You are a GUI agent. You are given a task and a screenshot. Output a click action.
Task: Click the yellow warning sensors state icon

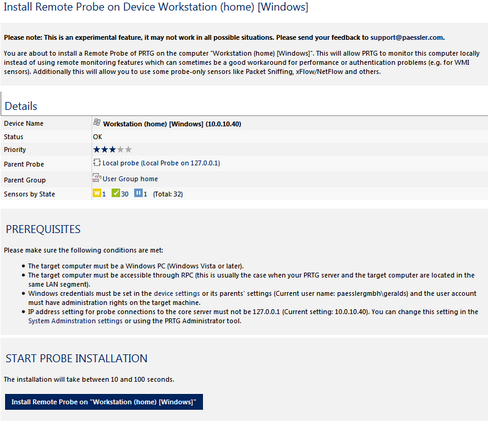[97, 193]
